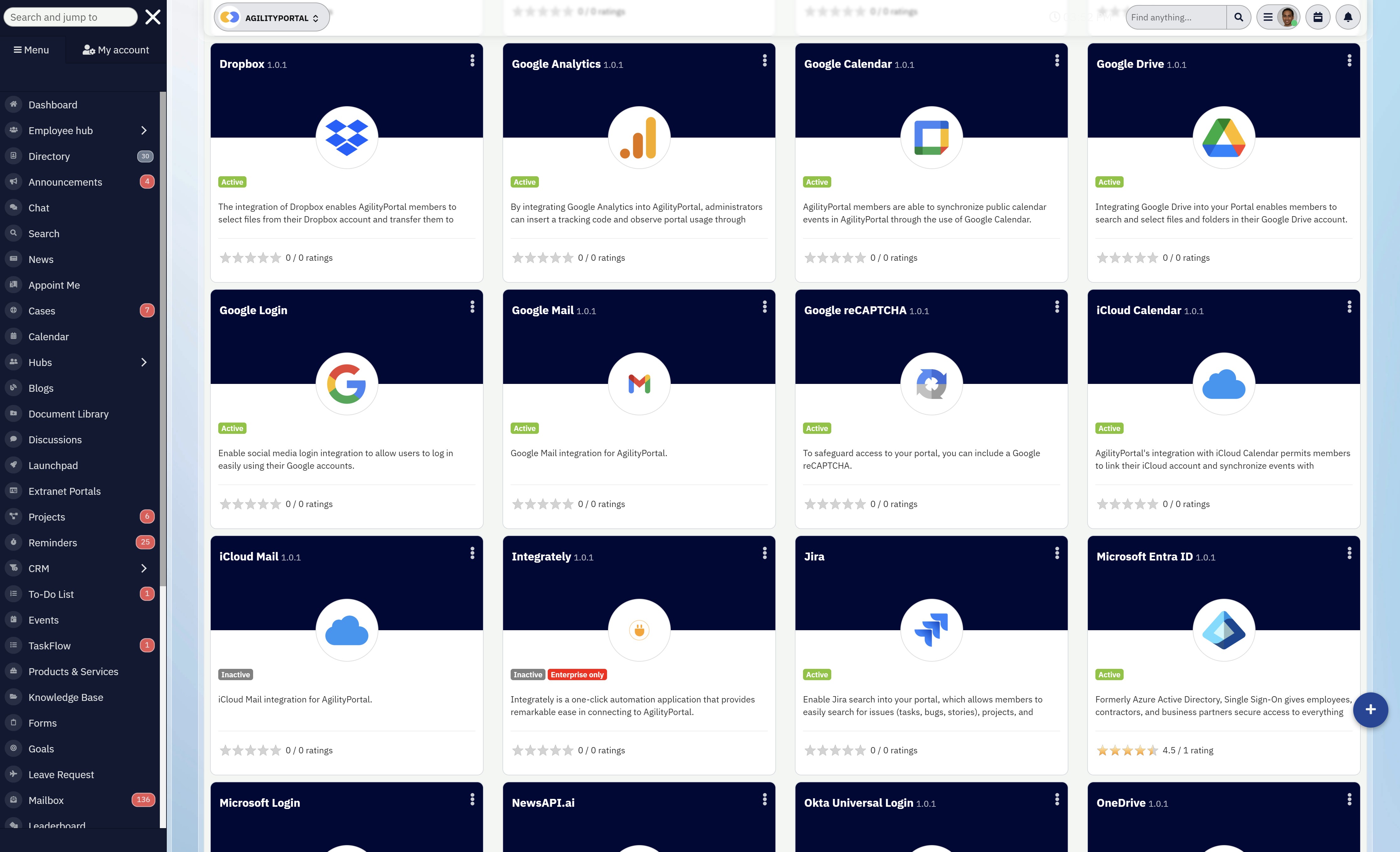
Task: Expand the Employee hub submenu
Action: 144,131
